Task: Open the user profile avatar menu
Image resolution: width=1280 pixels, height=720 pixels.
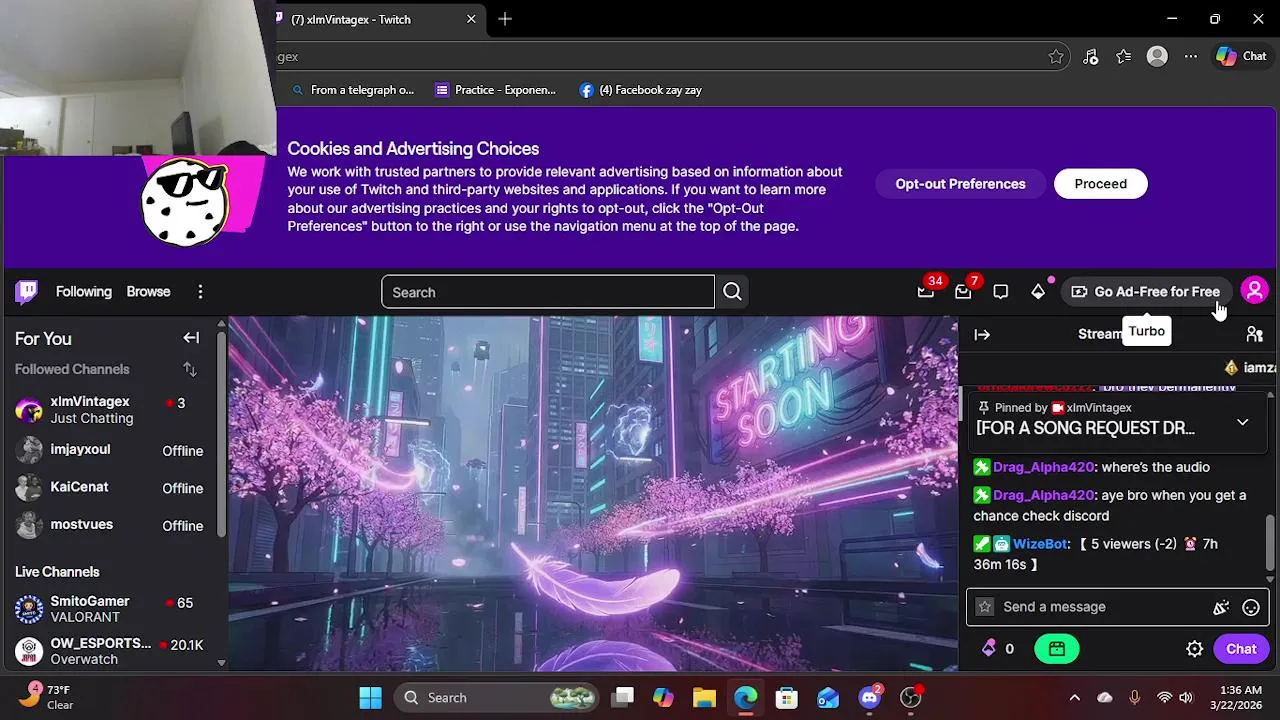Action: point(1254,291)
